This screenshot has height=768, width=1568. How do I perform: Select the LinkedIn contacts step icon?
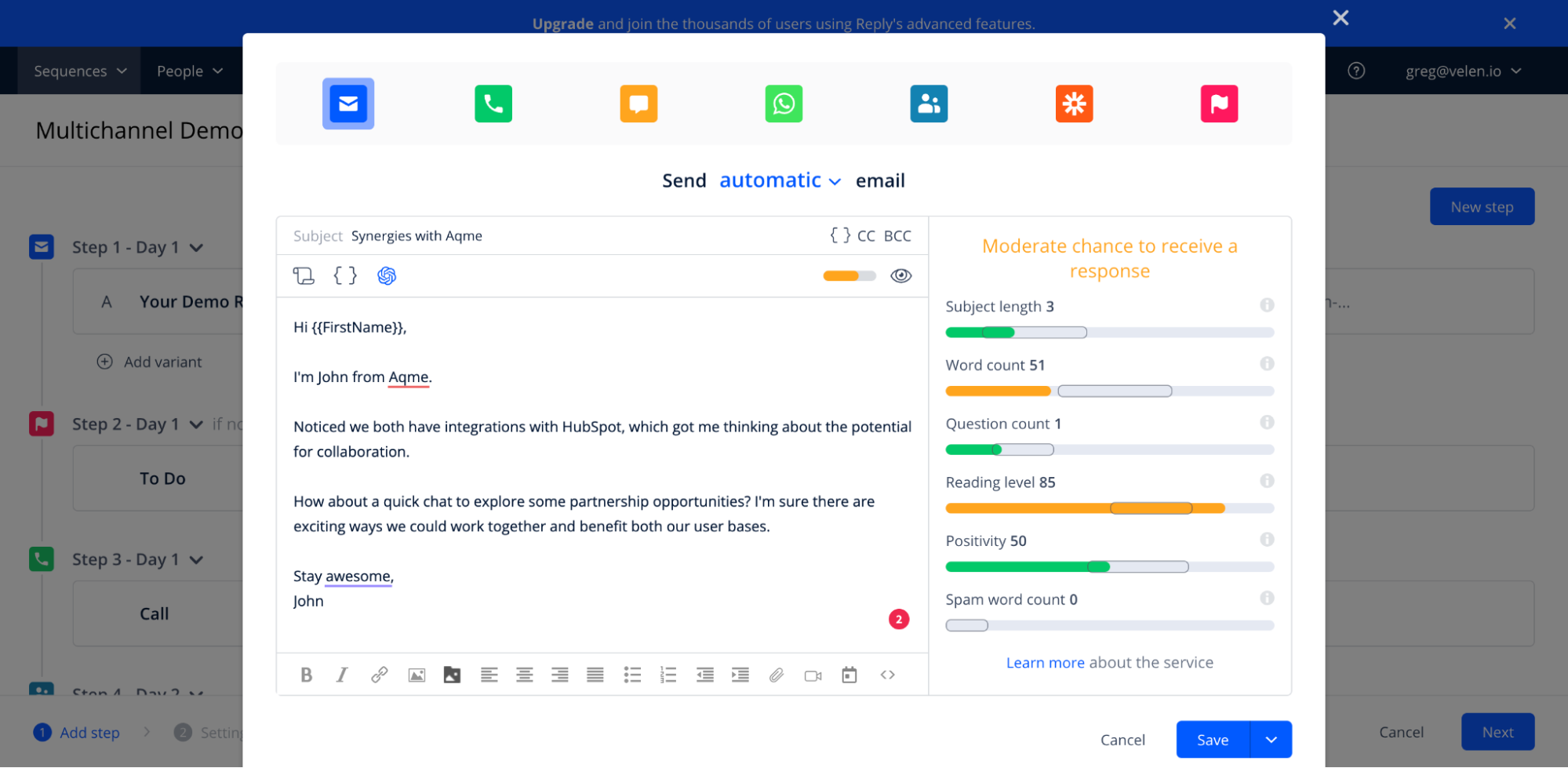(929, 104)
